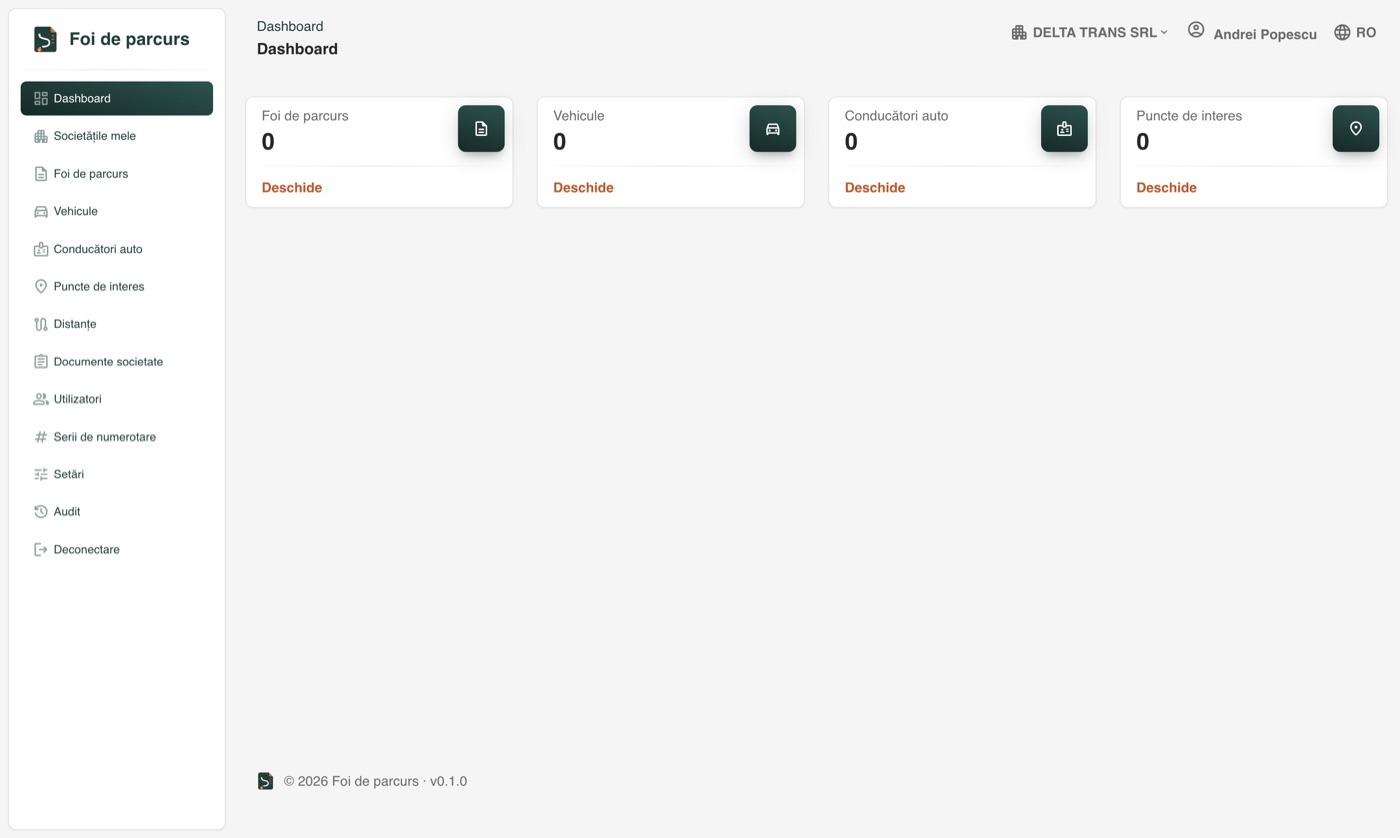Image resolution: width=1400 pixels, height=838 pixels.
Task: Click the bold Dashboard page heading
Action: [x=297, y=49]
